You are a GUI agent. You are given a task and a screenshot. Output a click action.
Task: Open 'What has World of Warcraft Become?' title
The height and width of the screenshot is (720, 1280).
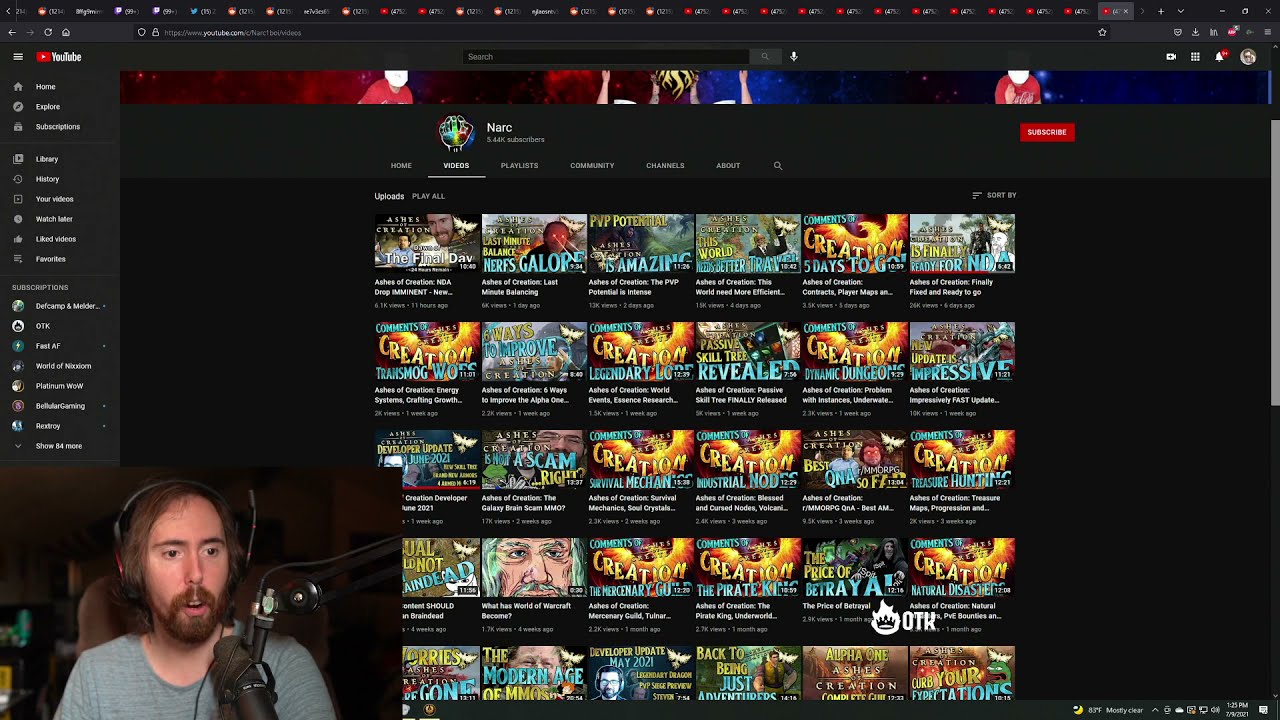[x=526, y=611]
